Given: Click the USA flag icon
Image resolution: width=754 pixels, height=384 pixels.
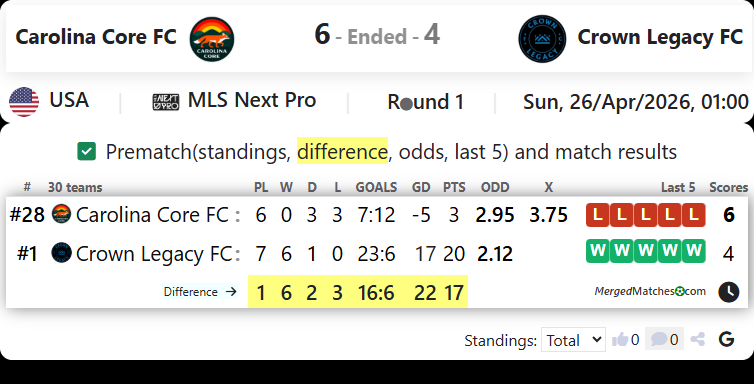Looking at the screenshot, I should [x=24, y=102].
